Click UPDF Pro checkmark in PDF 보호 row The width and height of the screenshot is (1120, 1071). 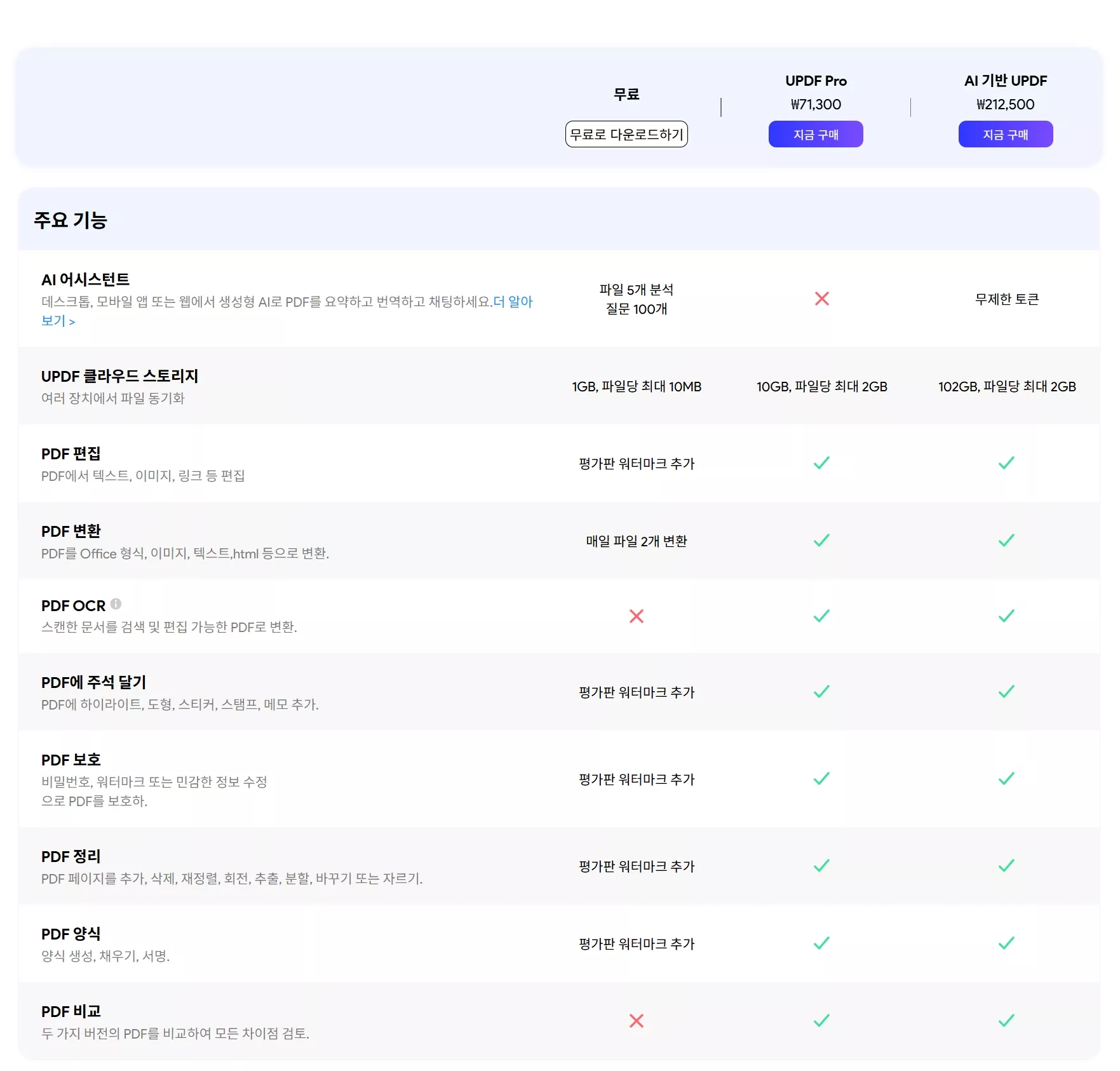822,779
